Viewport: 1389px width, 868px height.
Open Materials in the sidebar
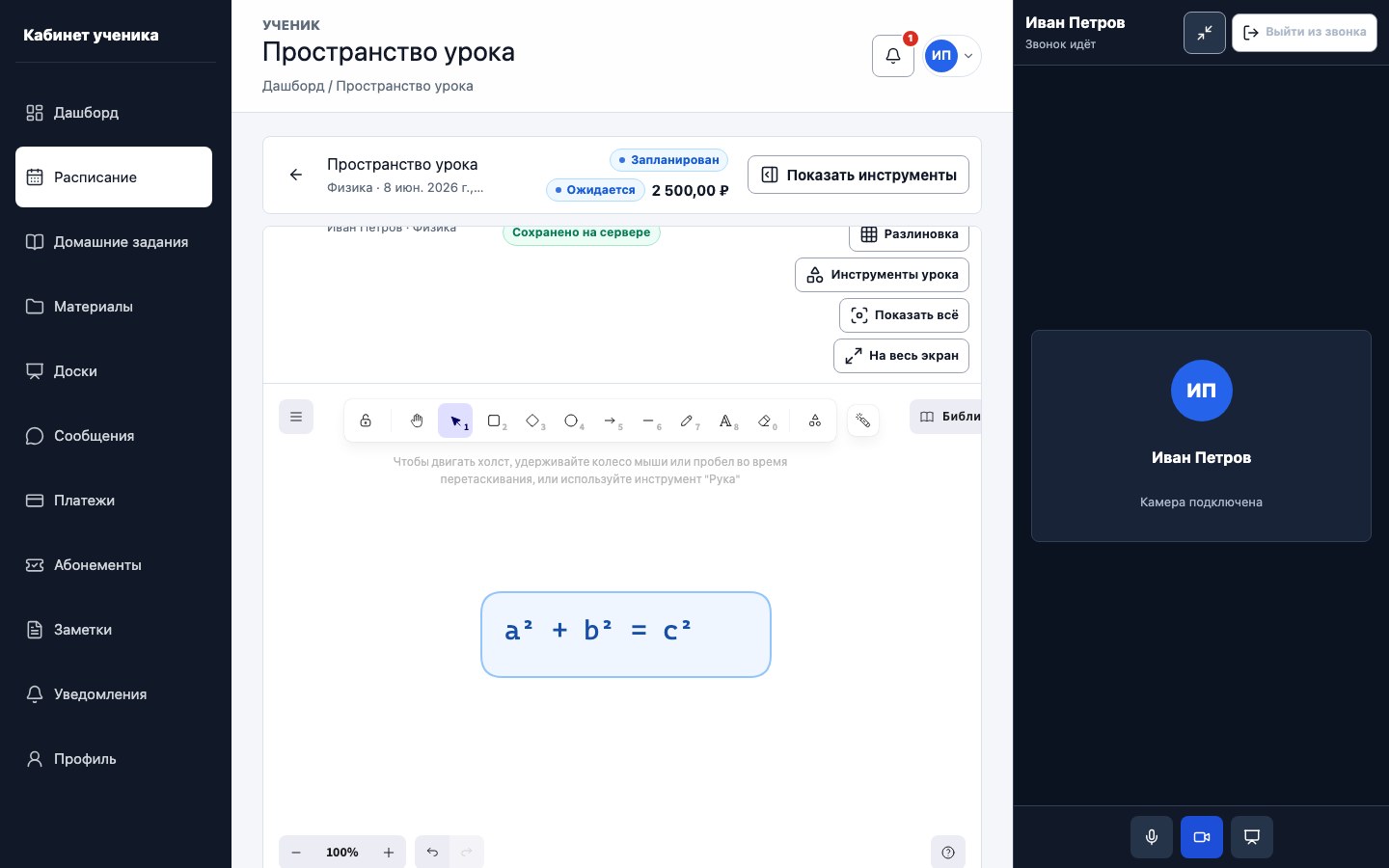tap(114, 307)
